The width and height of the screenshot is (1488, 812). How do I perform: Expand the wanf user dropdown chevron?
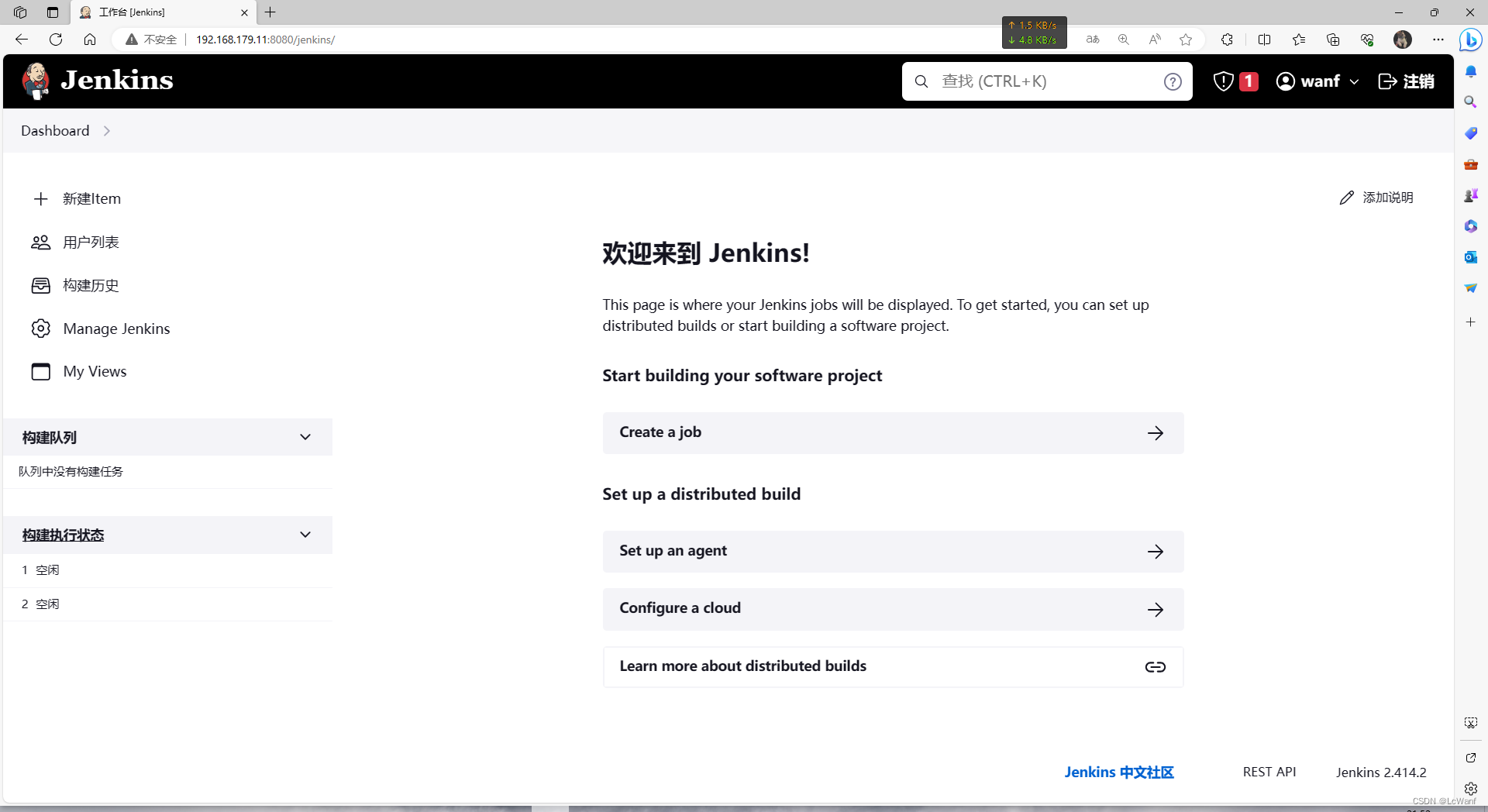pyautogui.click(x=1354, y=81)
